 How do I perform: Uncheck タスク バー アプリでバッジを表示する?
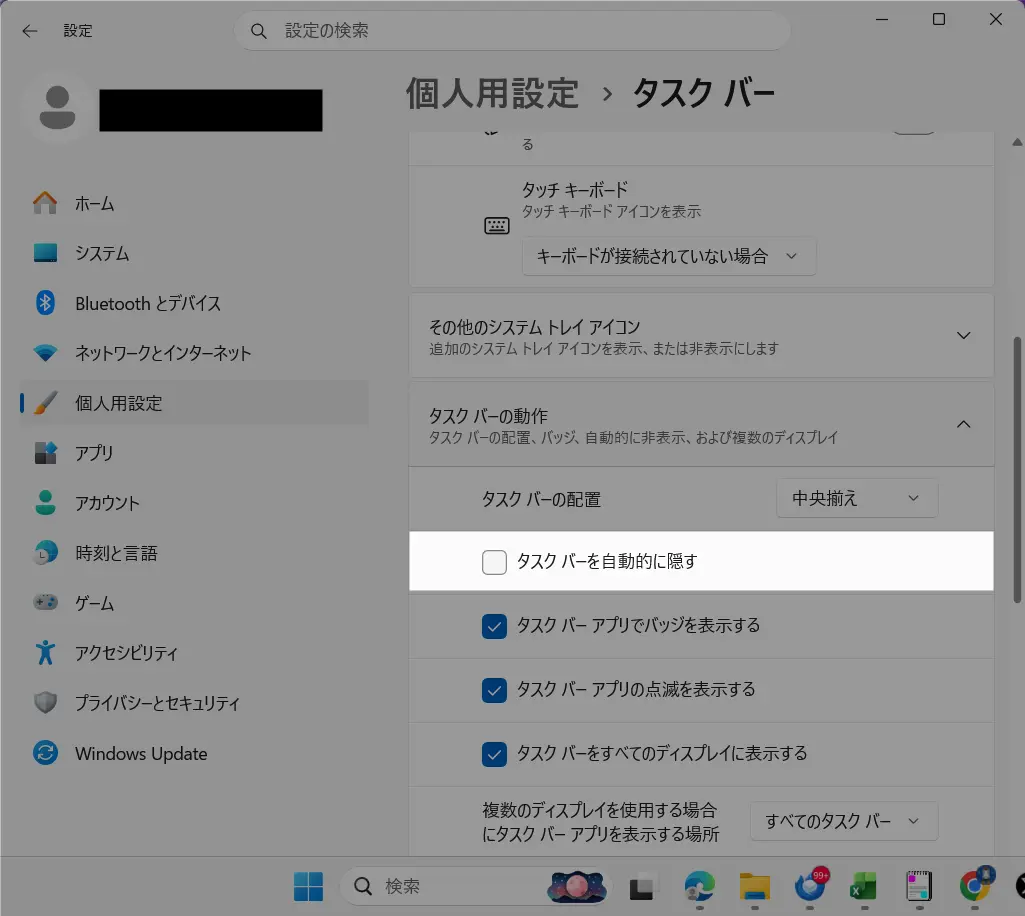coord(494,626)
